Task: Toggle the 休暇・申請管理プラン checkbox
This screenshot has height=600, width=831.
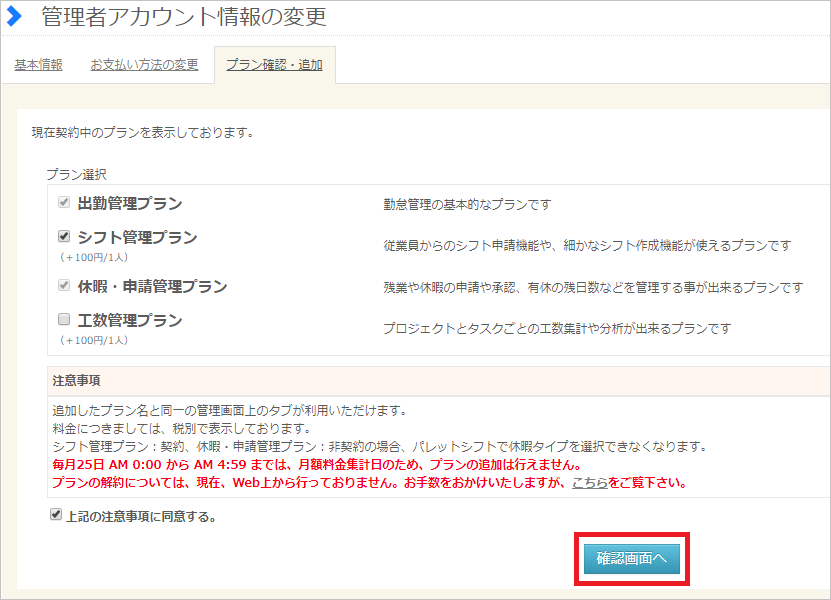Action: 64,285
